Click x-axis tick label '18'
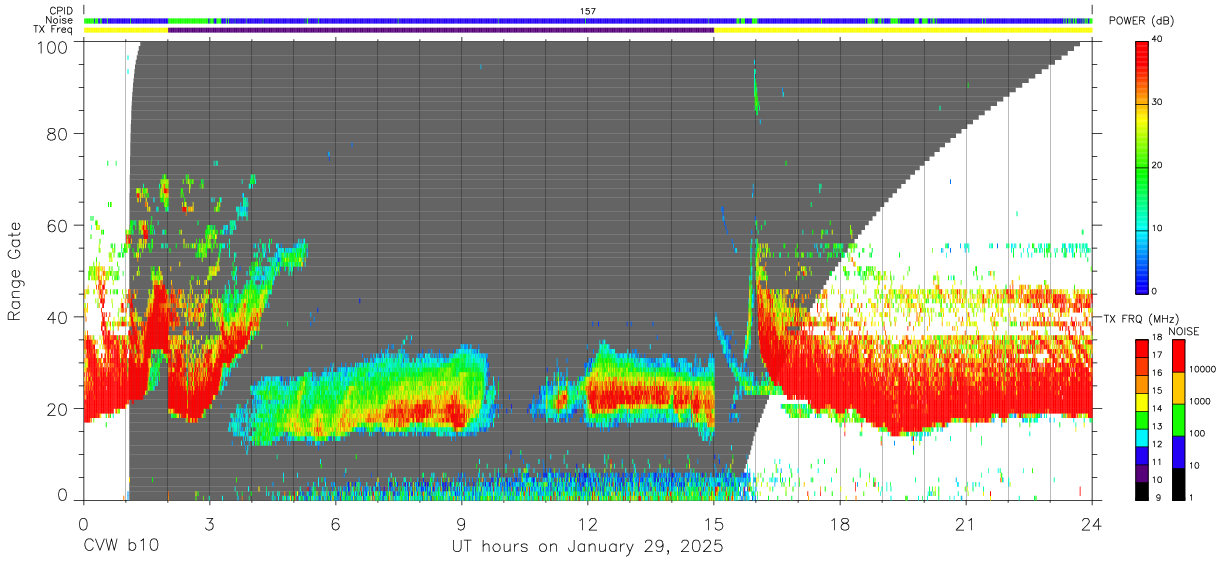1228x567 pixels. pos(840,525)
